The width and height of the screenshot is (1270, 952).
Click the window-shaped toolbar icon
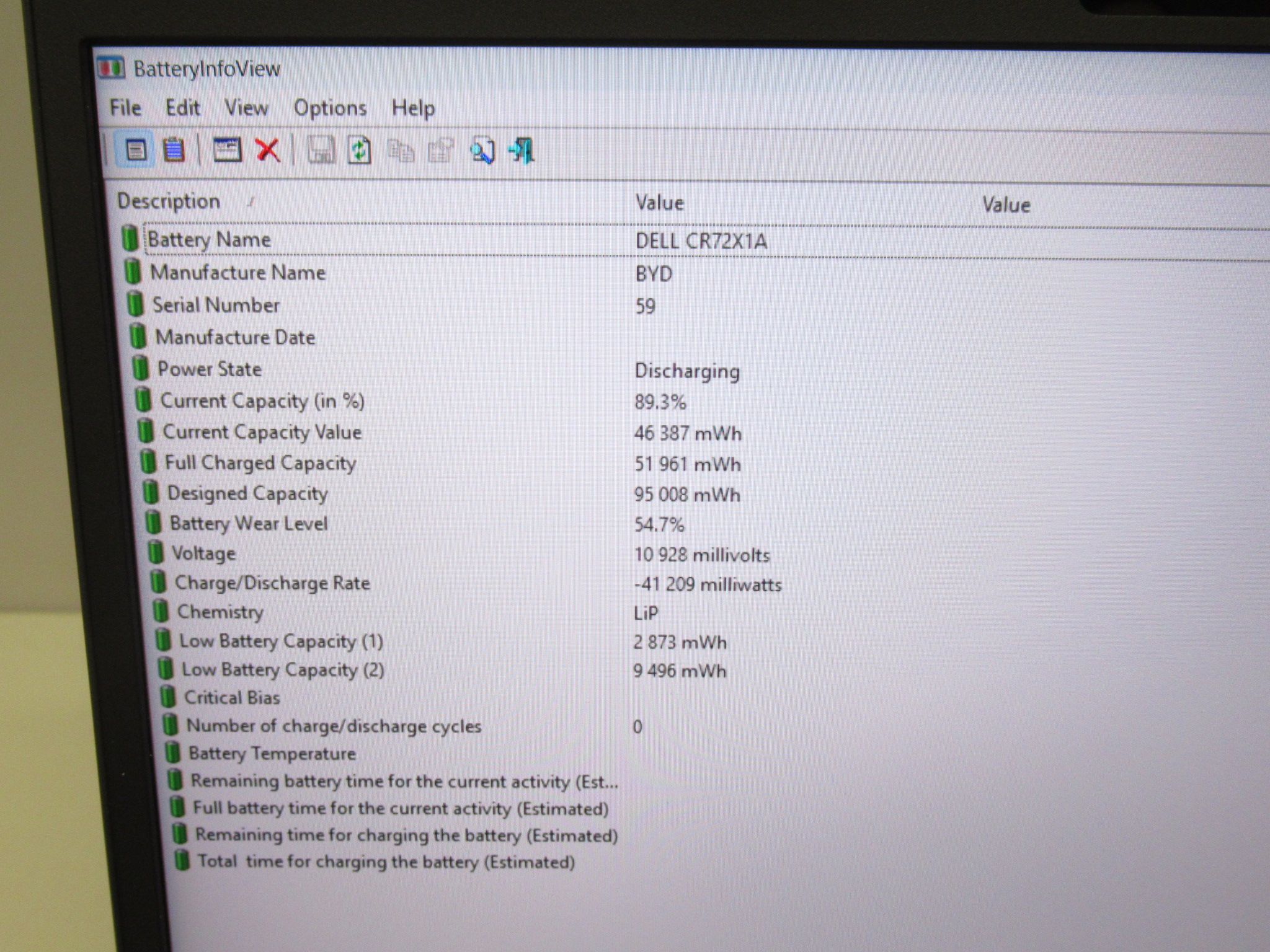tap(227, 150)
